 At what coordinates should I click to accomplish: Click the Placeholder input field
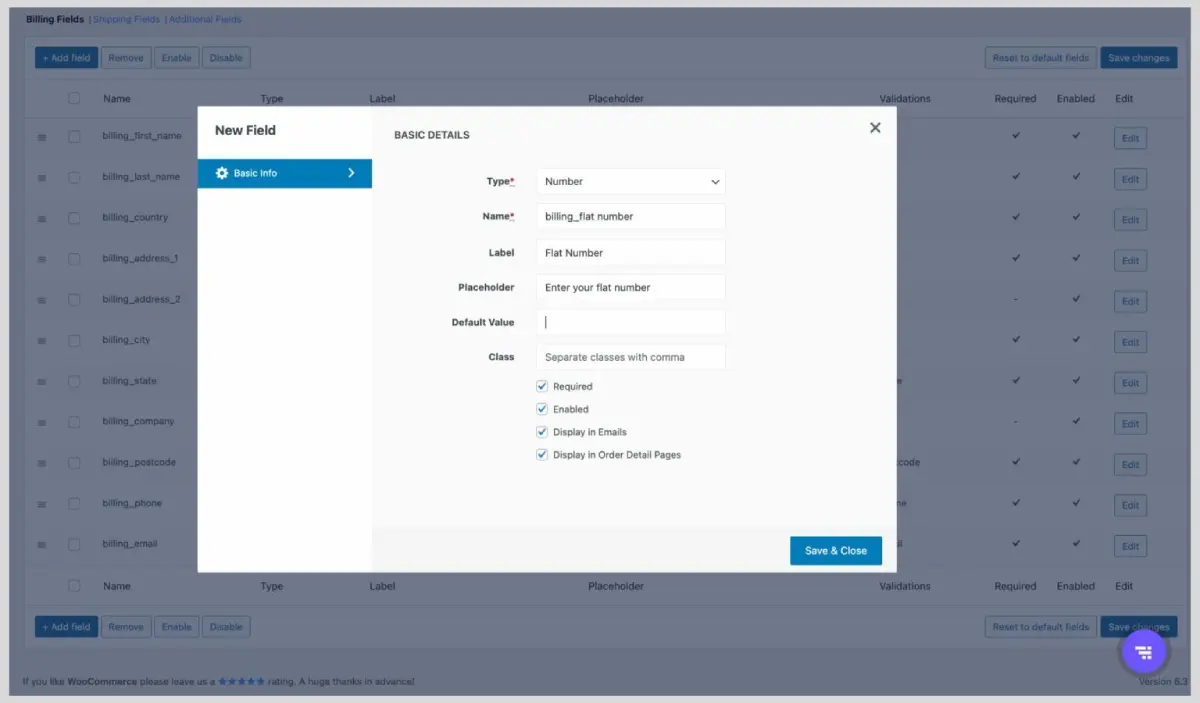click(x=631, y=287)
